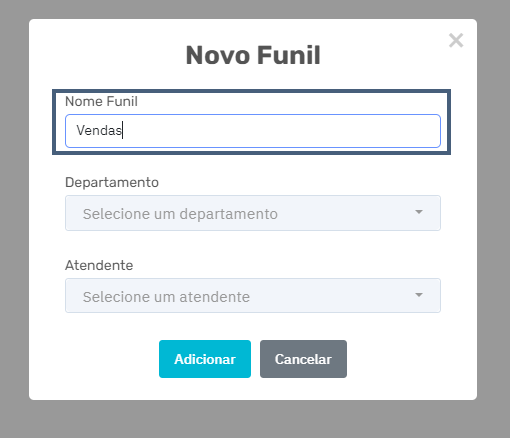Dismiss dialog by clicking gray backdrop
This screenshot has height=438, width=510.
coord(13,217)
